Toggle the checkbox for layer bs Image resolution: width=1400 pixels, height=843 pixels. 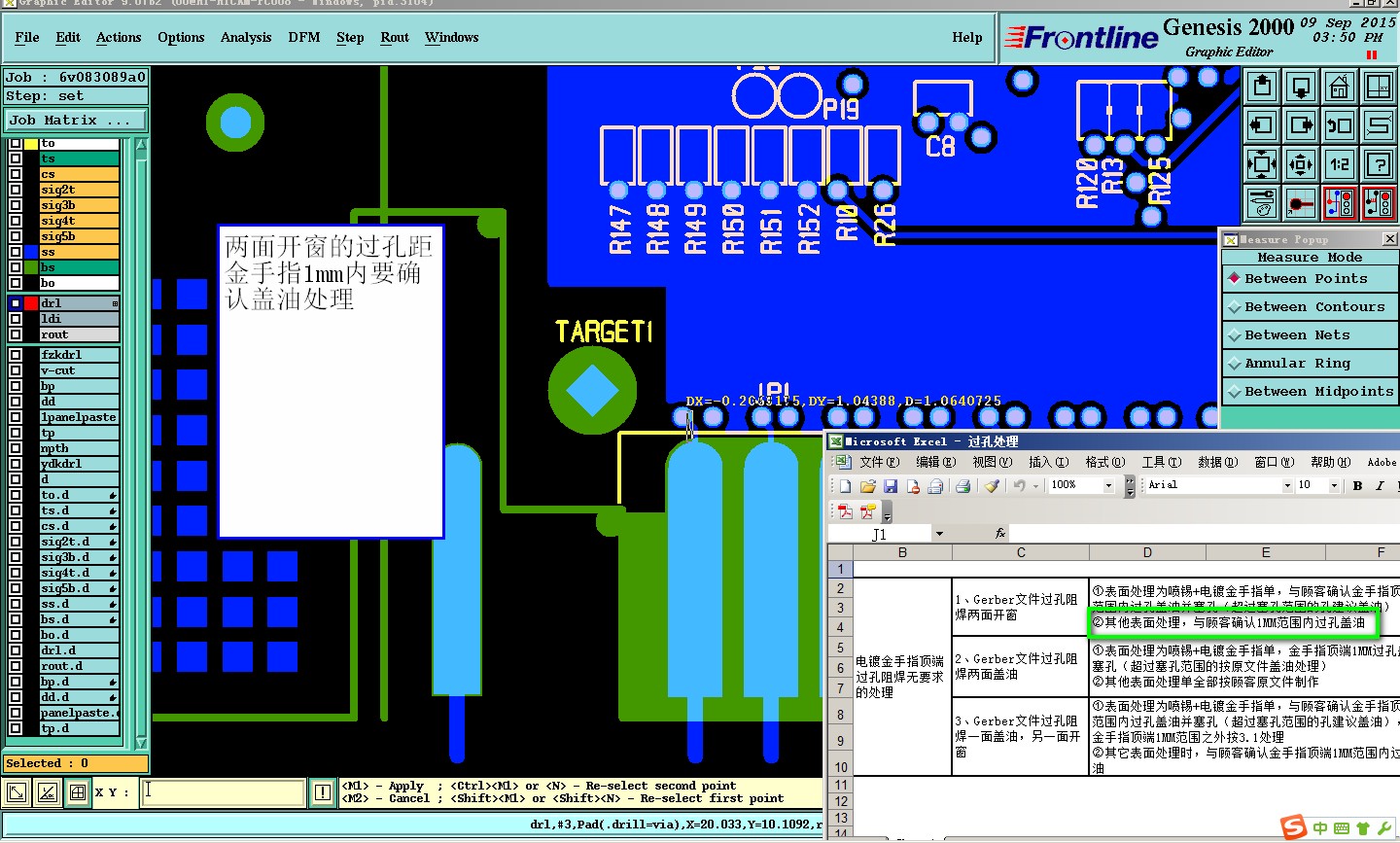[x=16, y=267]
